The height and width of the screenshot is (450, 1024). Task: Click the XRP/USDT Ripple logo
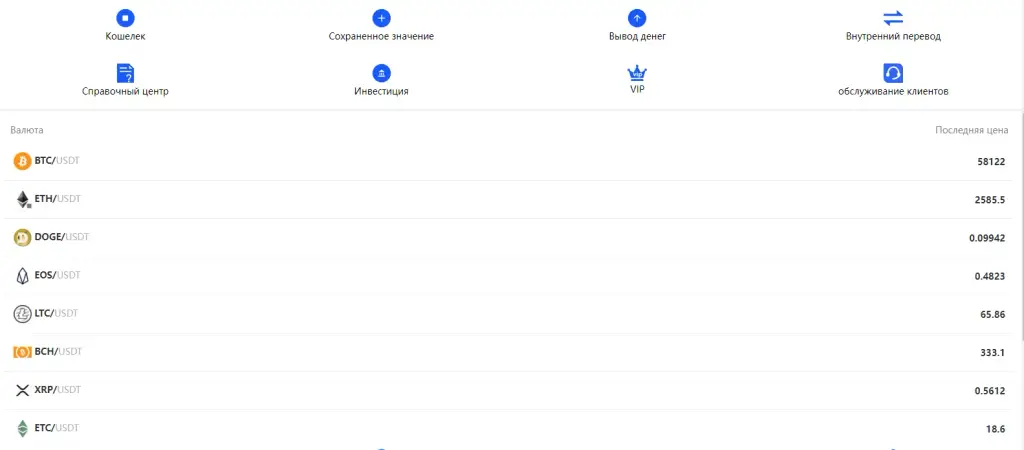(x=22, y=391)
